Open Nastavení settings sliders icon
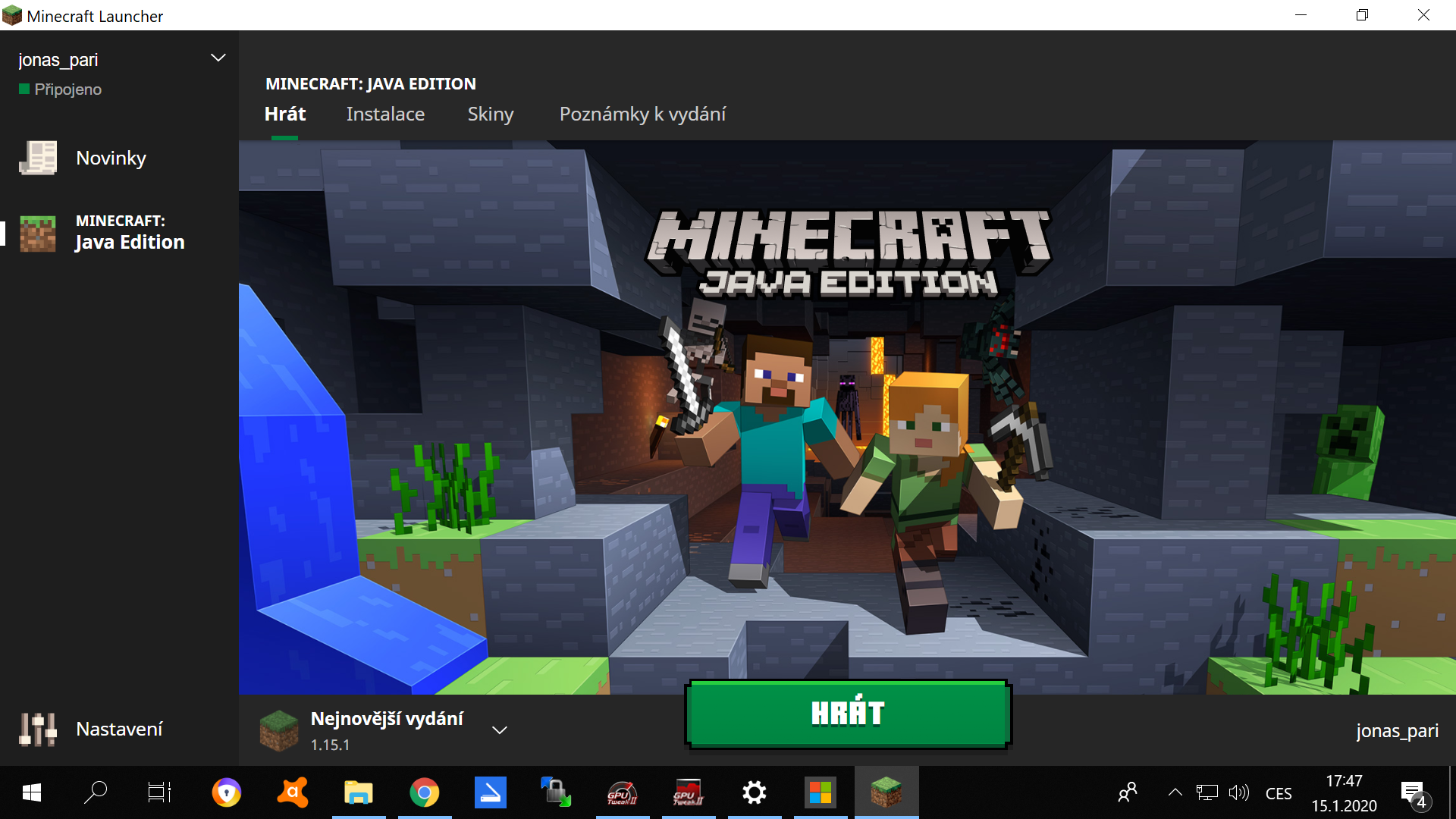The height and width of the screenshot is (819, 1456). coord(38,730)
